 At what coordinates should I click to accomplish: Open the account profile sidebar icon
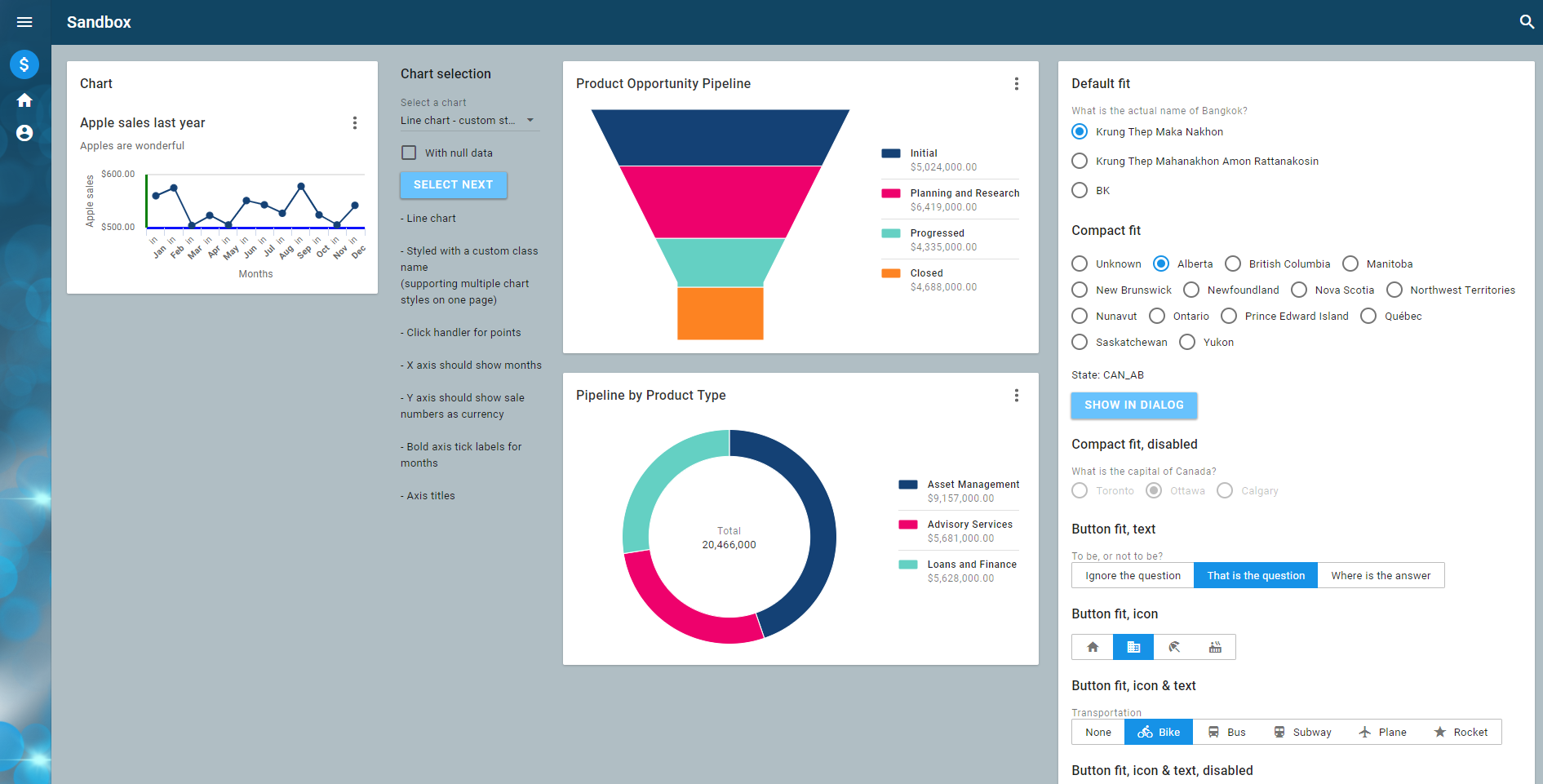pos(24,133)
